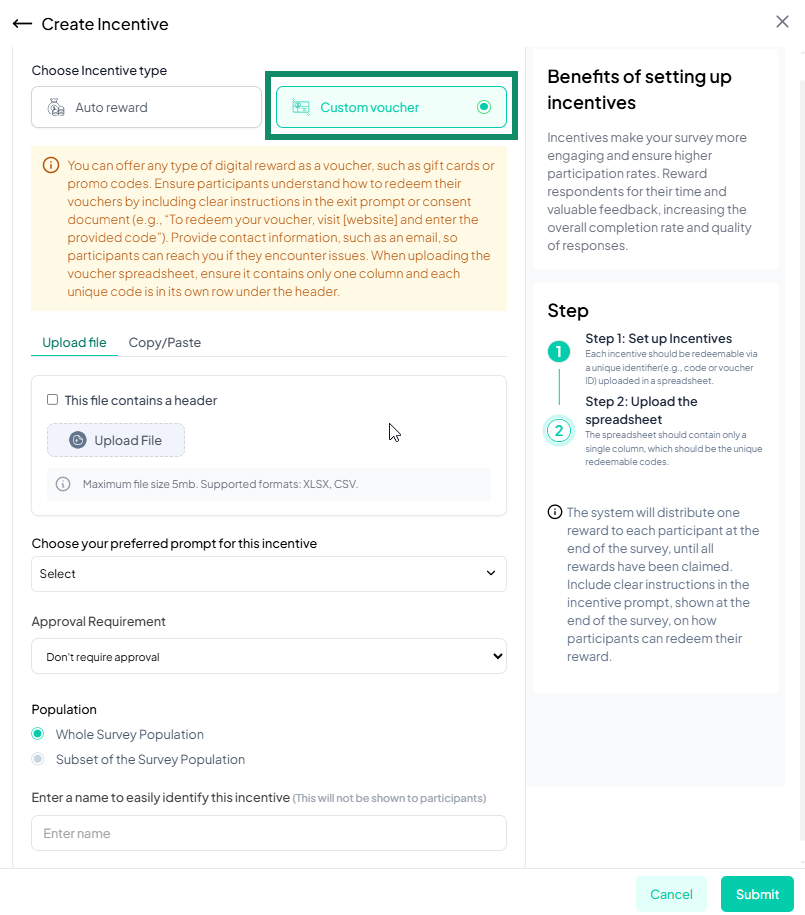Click the Custom voucher card icon
The image size is (805, 915).
(300, 106)
